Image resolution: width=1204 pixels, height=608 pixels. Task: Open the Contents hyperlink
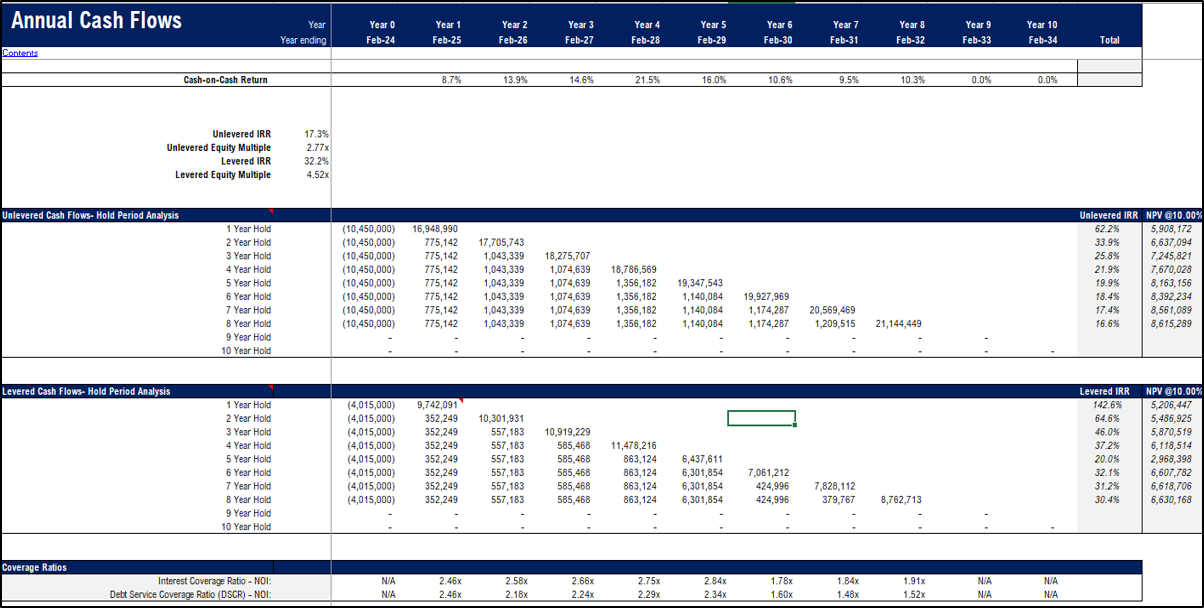pos(20,53)
